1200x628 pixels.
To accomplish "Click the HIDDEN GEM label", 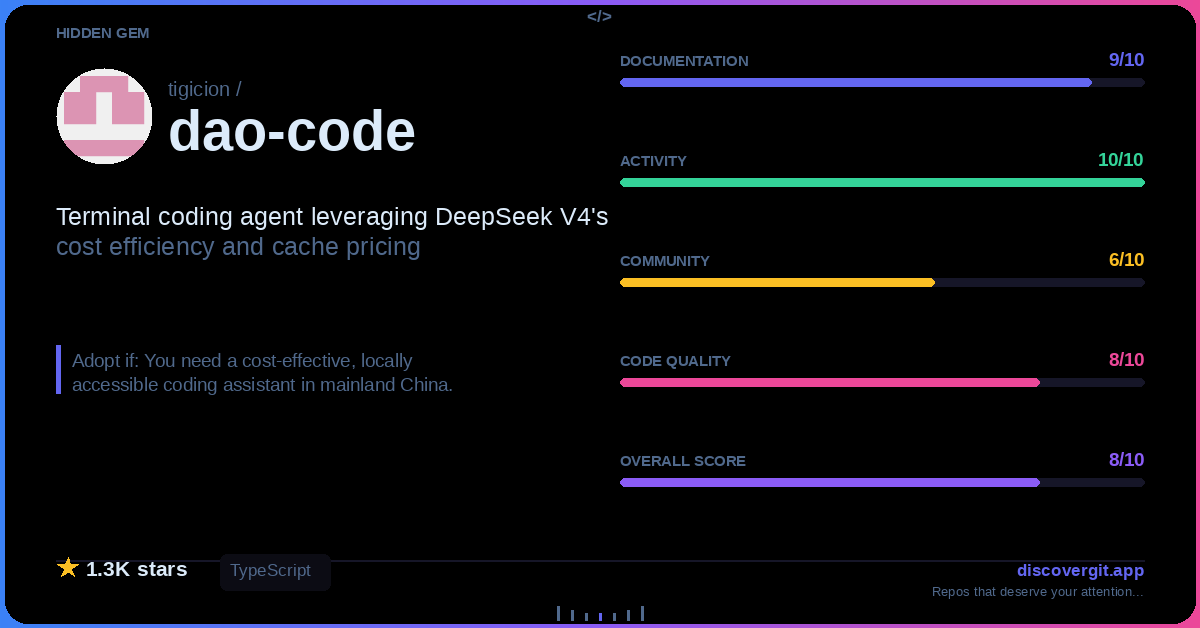I will pos(103,33).
